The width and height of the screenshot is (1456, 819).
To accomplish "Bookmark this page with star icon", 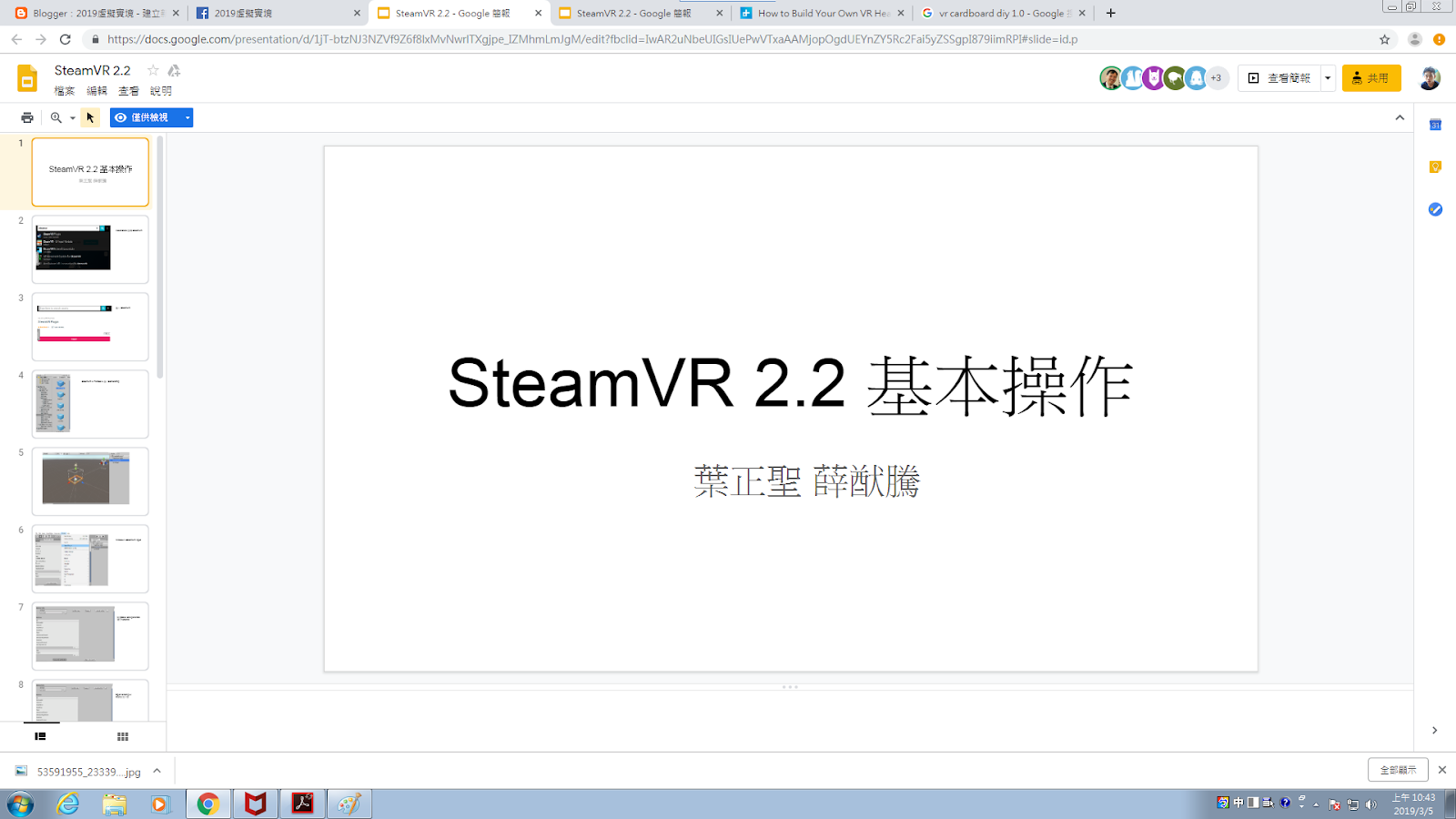I will pos(1385,39).
